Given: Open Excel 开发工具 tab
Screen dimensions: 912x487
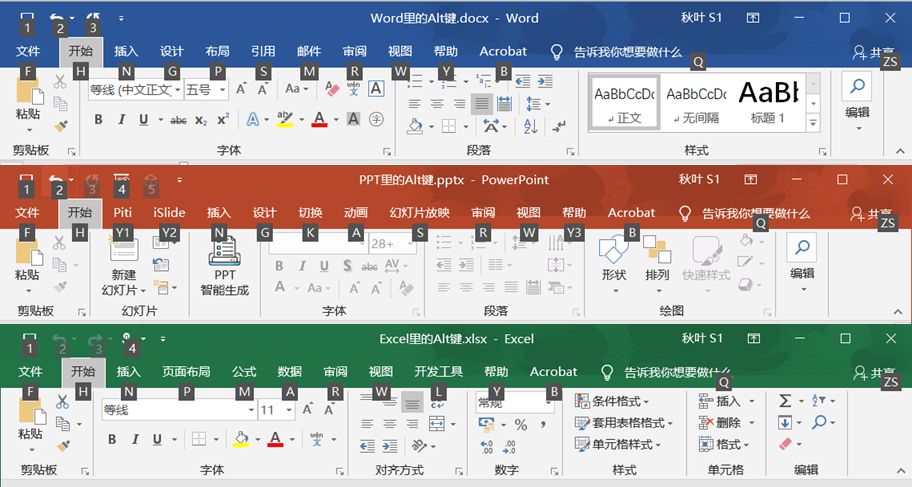Looking at the screenshot, I should pos(439,372).
